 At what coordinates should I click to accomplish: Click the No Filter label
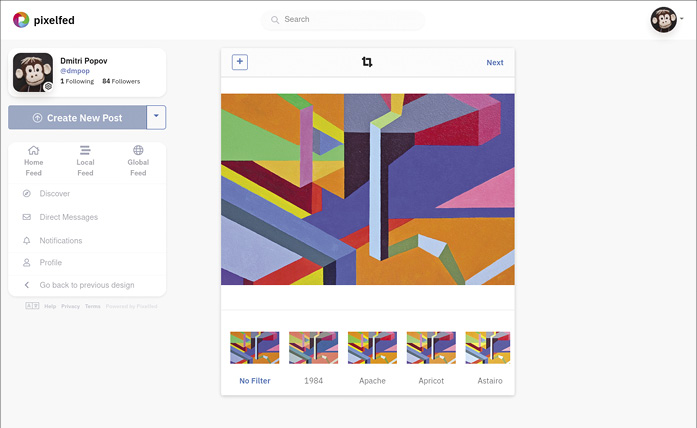click(255, 381)
